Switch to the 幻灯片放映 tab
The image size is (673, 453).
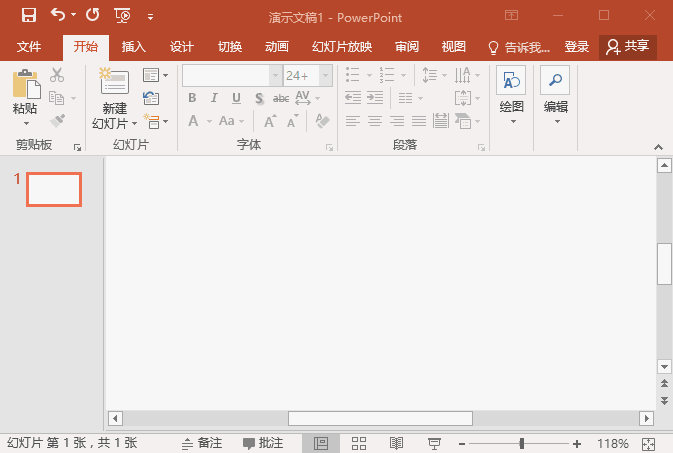coord(342,46)
